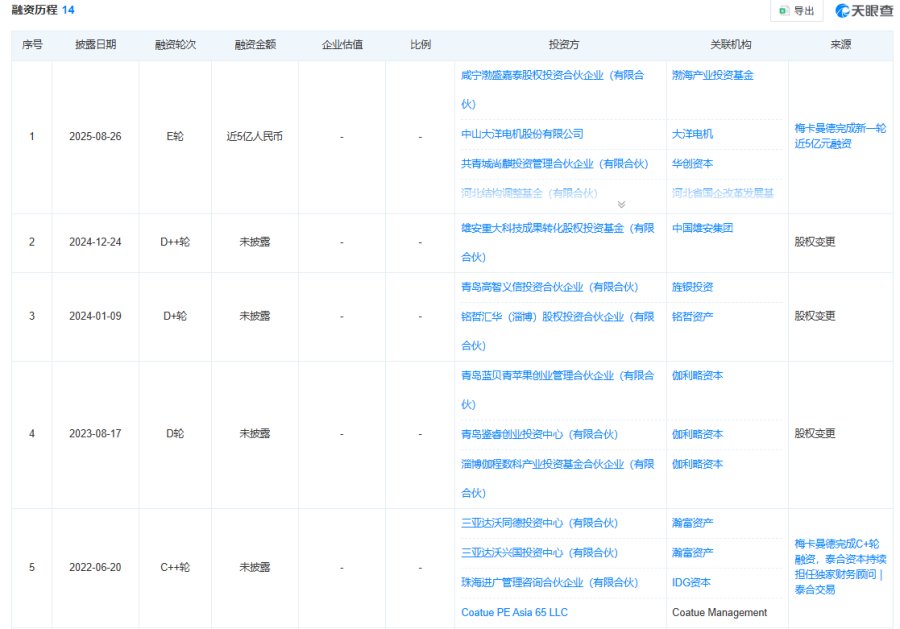Open 共青城尚麟投资管理合伙企业 link
This screenshot has width=900, height=629.
554,164
